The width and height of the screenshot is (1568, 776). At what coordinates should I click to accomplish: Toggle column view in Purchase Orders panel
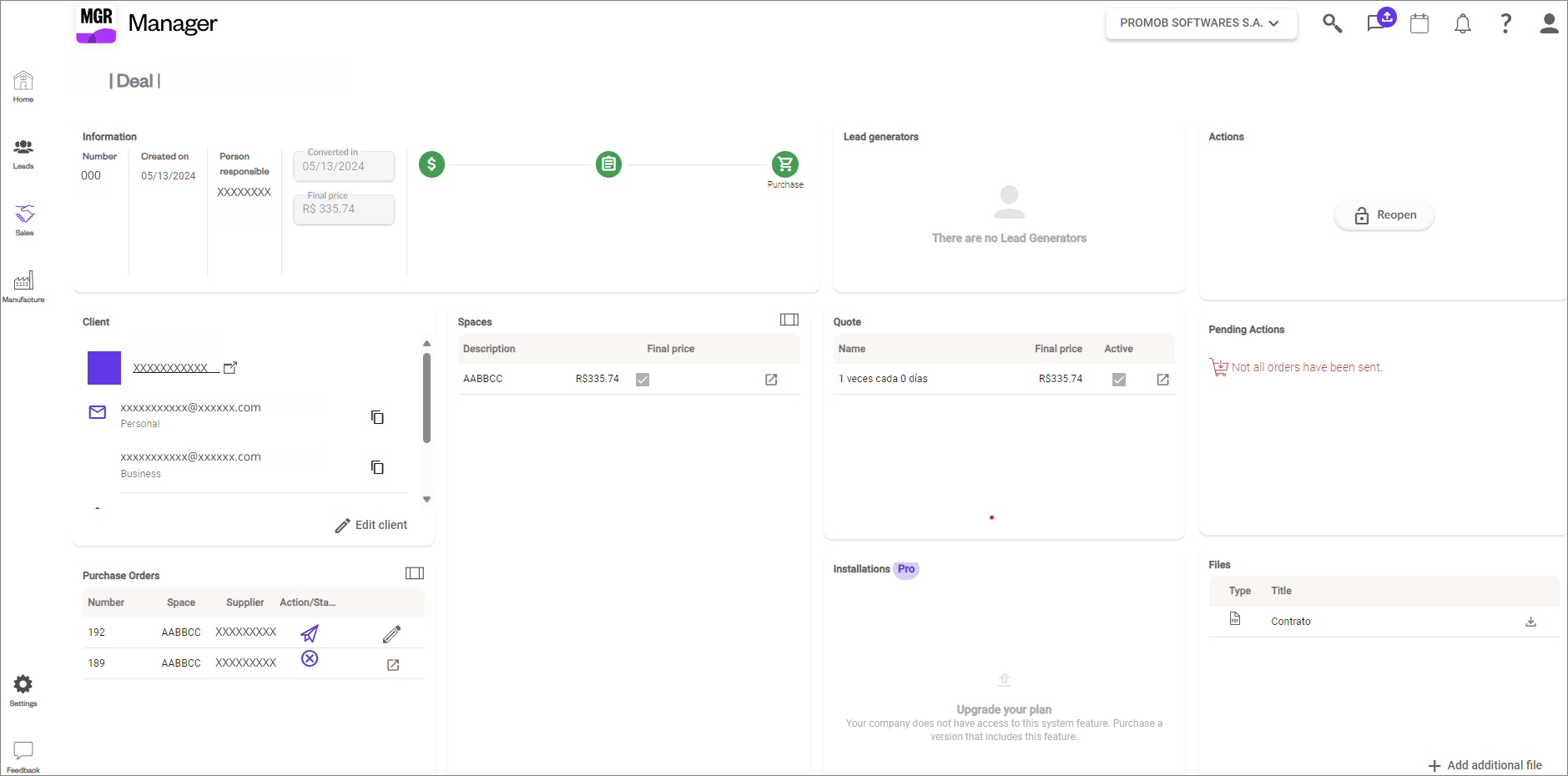(415, 573)
